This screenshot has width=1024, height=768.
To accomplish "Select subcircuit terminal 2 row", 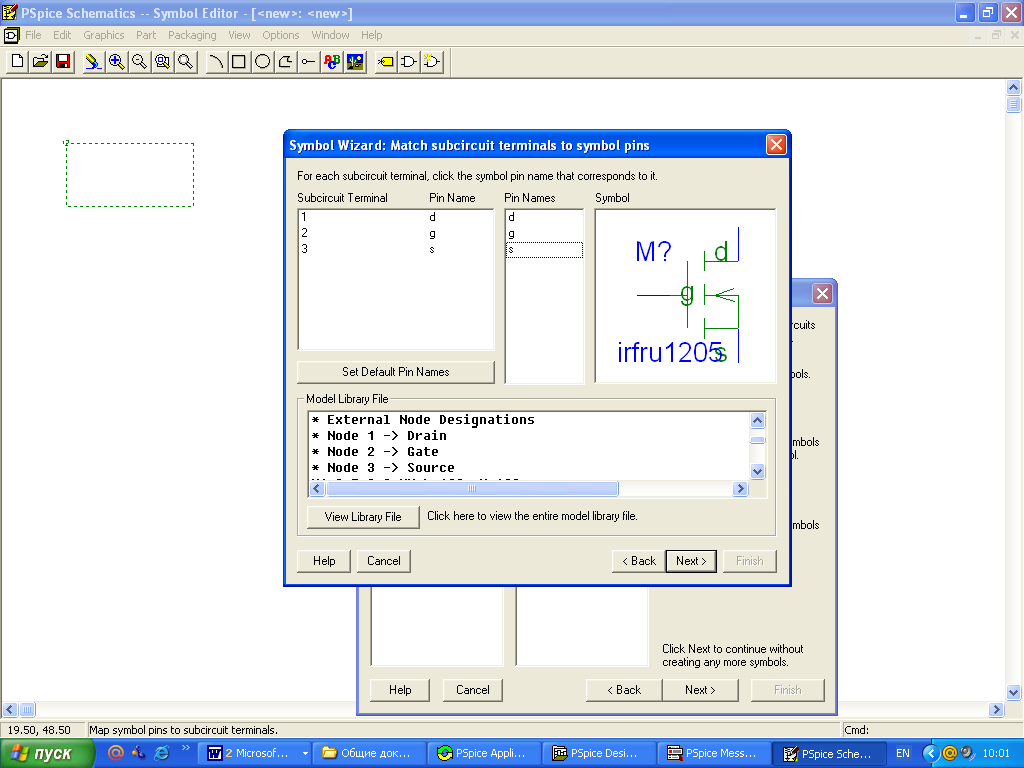I will click(x=396, y=233).
